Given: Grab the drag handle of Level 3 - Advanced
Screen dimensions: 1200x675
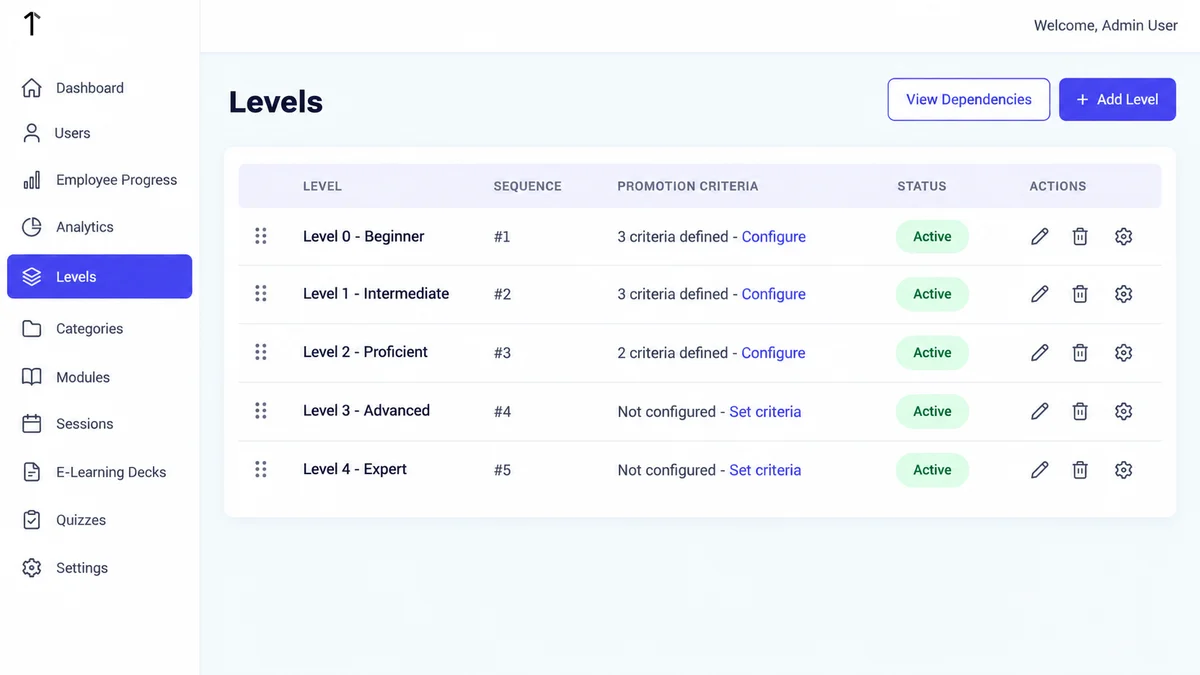Looking at the screenshot, I should pos(260,411).
